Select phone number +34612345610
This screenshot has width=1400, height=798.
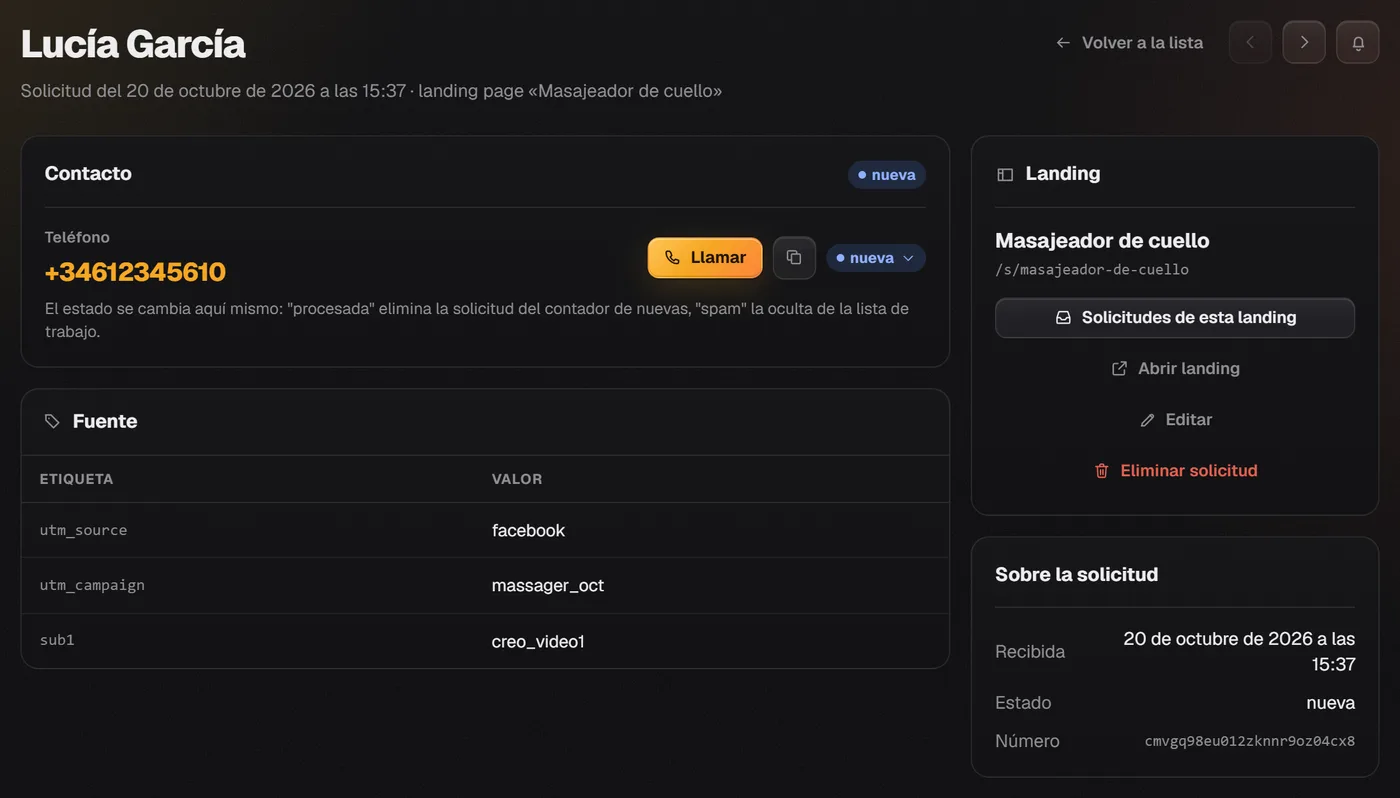(135, 272)
